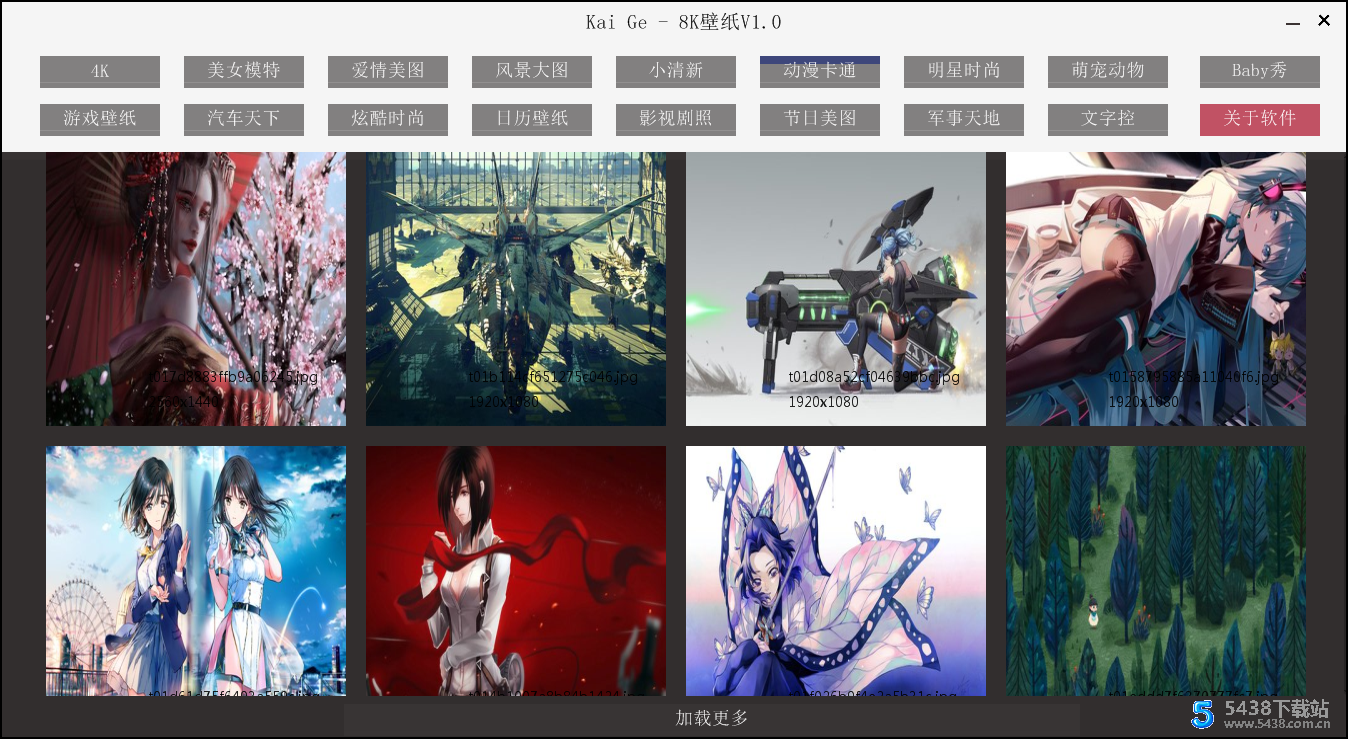The height and width of the screenshot is (739, 1348).
Task: Select the 4K category tab
Action: tap(100, 71)
